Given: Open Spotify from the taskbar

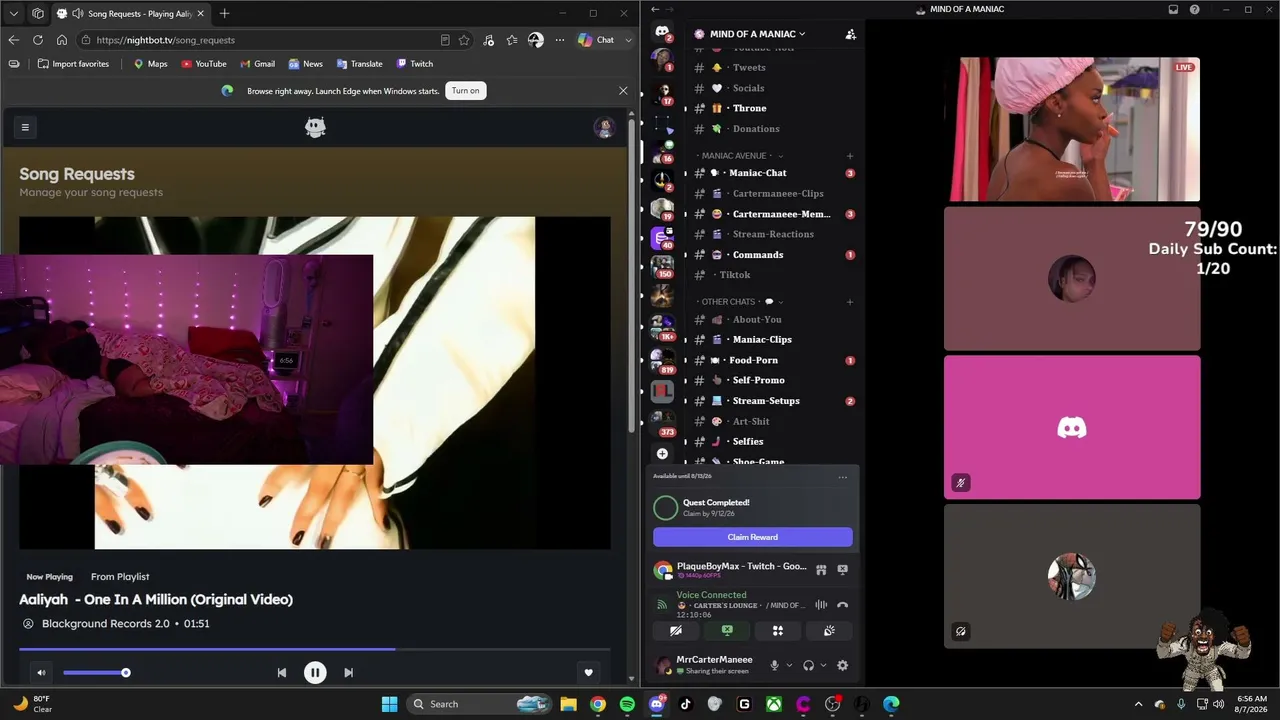Looking at the screenshot, I should point(627,704).
